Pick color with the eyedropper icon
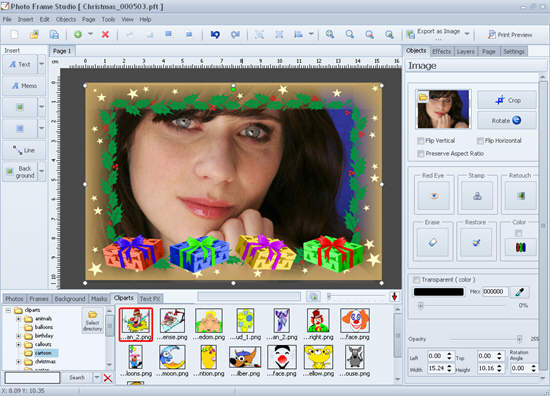The height and width of the screenshot is (396, 550). [x=519, y=292]
